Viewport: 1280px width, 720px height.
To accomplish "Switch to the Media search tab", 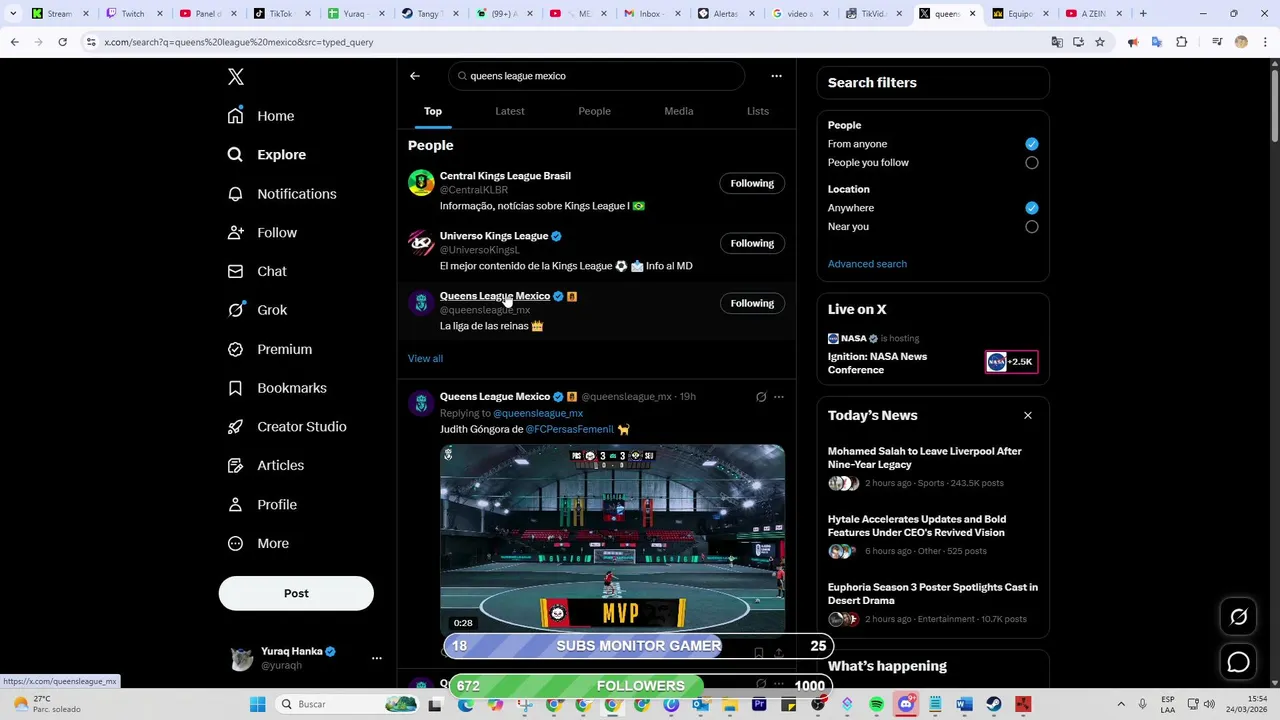I will tap(679, 111).
